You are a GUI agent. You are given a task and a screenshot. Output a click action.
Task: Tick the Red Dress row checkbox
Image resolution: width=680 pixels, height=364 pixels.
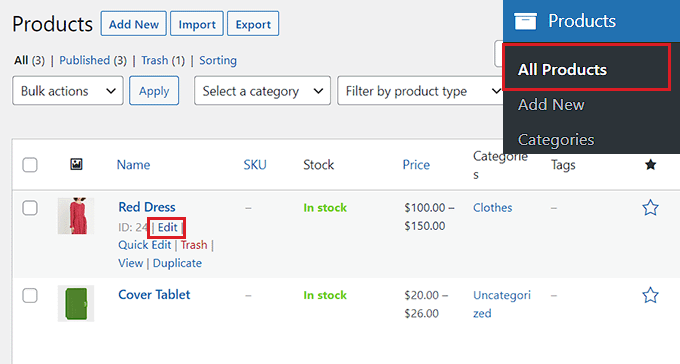coord(30,208)
